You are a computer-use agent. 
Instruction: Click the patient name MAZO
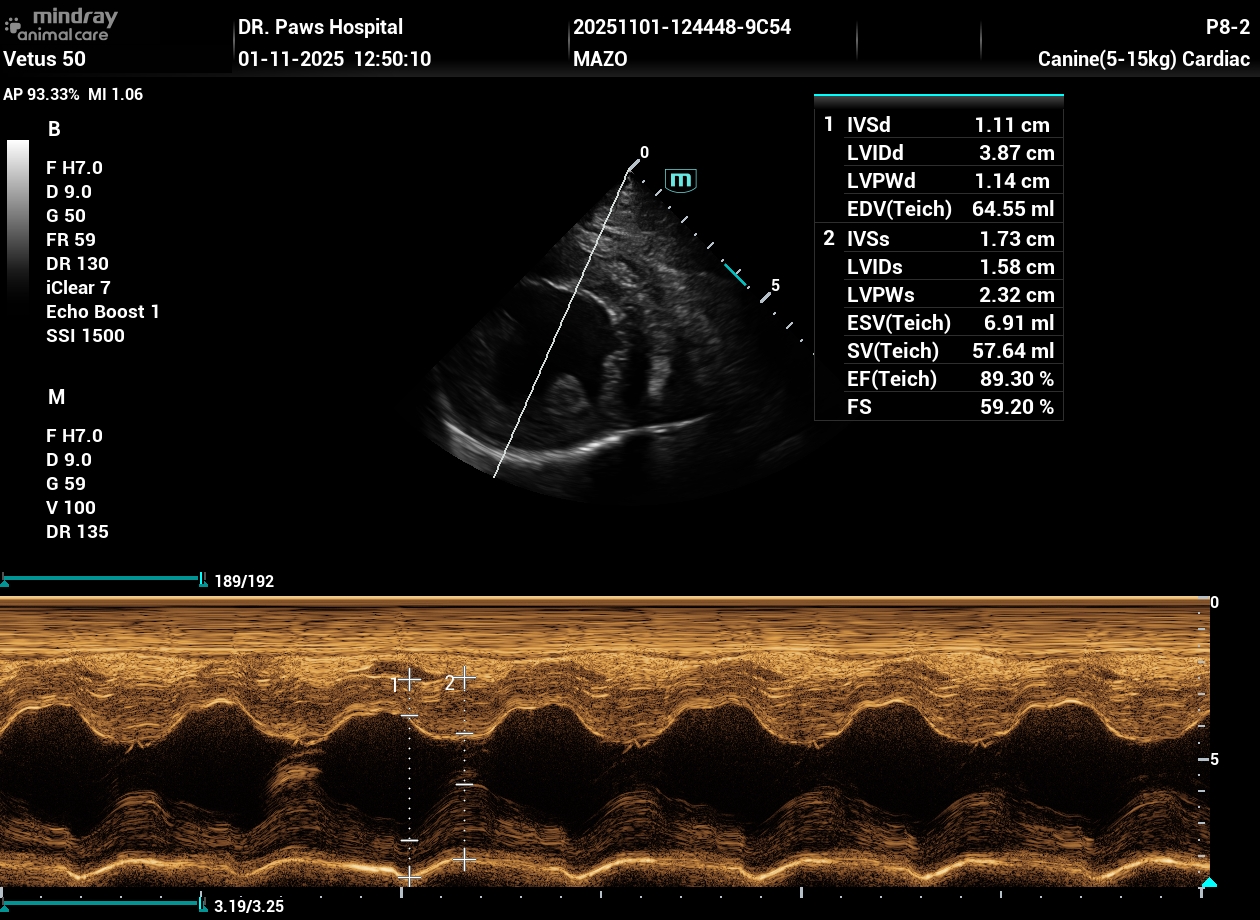coord(600,59)
